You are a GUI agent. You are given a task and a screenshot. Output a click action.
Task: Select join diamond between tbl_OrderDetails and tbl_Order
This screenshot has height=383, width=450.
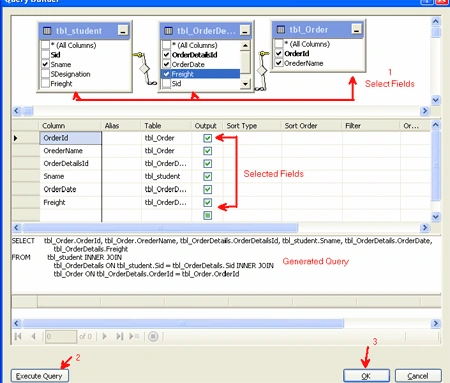(262, 70)
